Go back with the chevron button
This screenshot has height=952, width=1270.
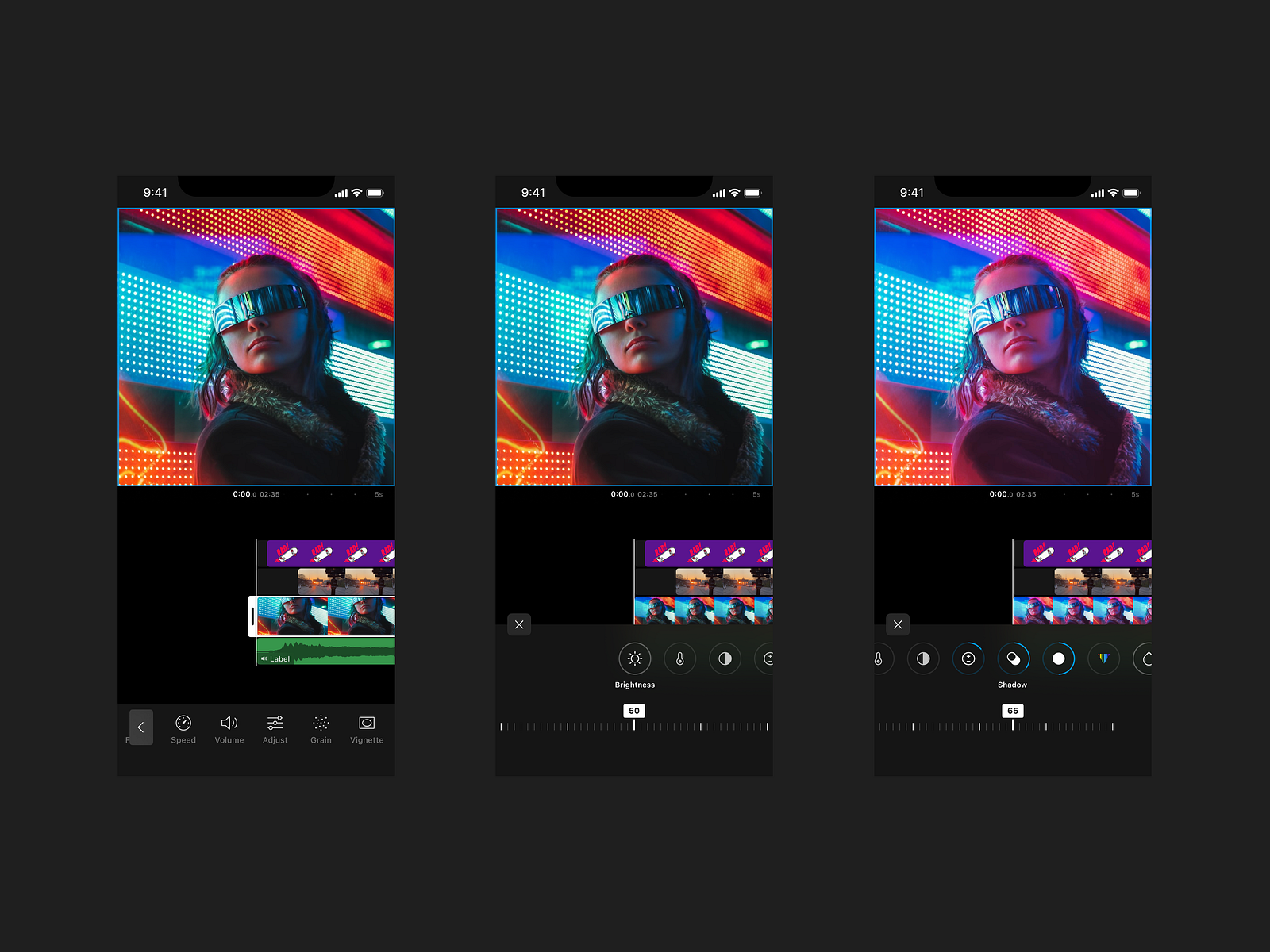coord(141,727)
